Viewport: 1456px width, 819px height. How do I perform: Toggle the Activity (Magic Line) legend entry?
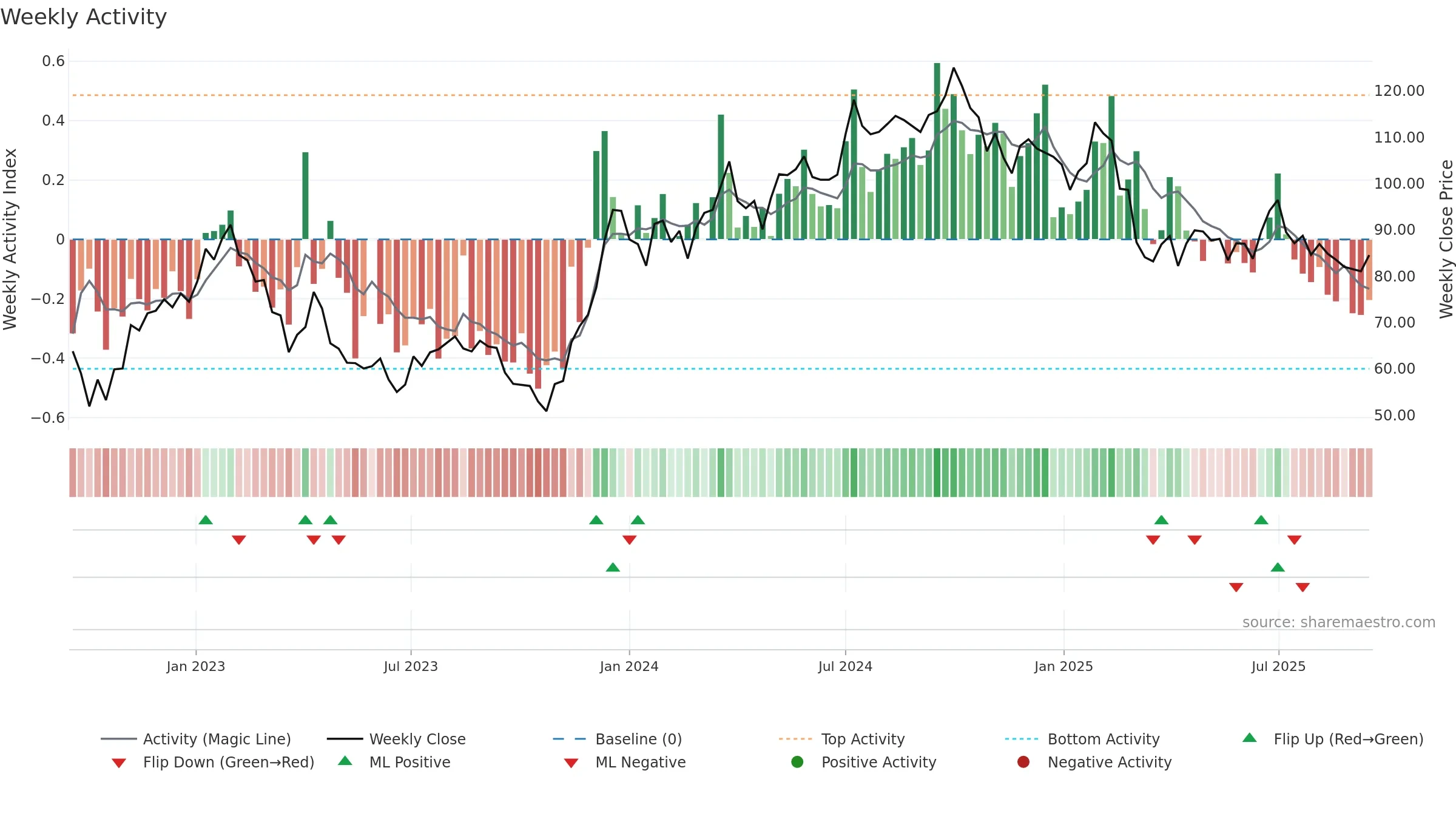(x=196, y=739)
